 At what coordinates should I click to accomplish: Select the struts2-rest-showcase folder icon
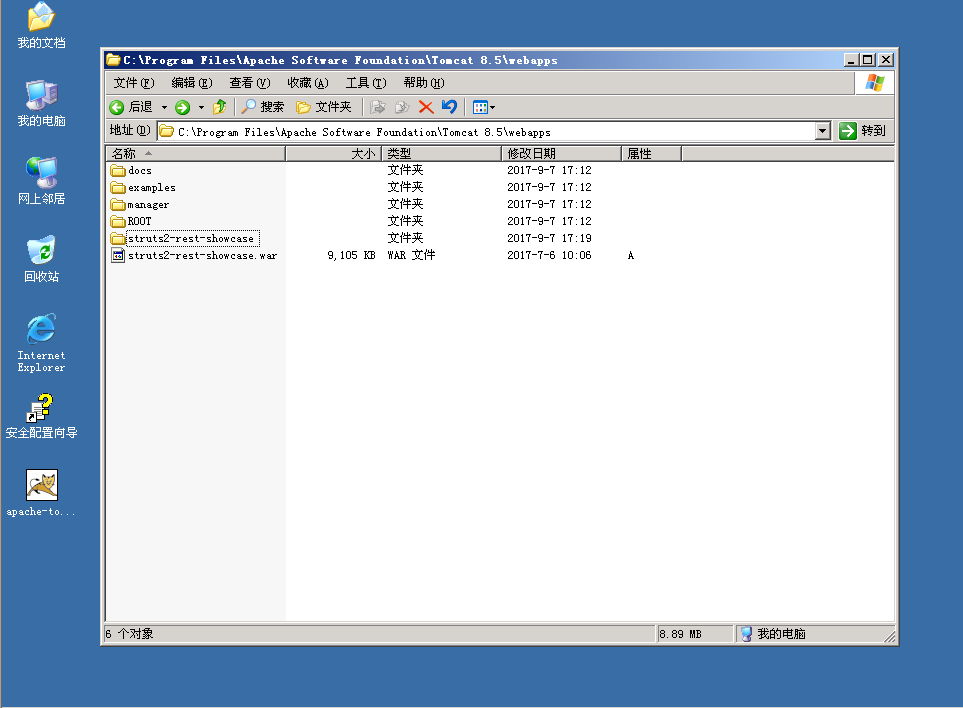tap(118, 238)
